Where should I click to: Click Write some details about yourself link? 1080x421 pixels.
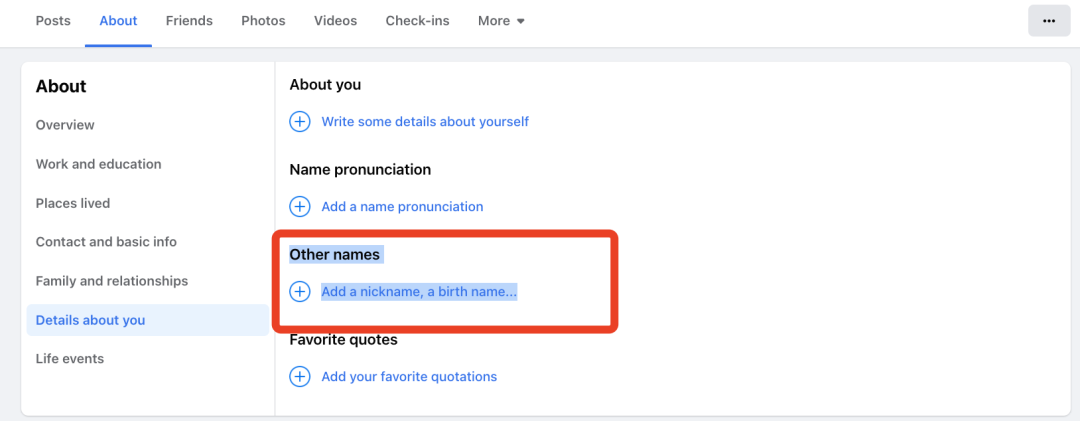pos(425,122)
